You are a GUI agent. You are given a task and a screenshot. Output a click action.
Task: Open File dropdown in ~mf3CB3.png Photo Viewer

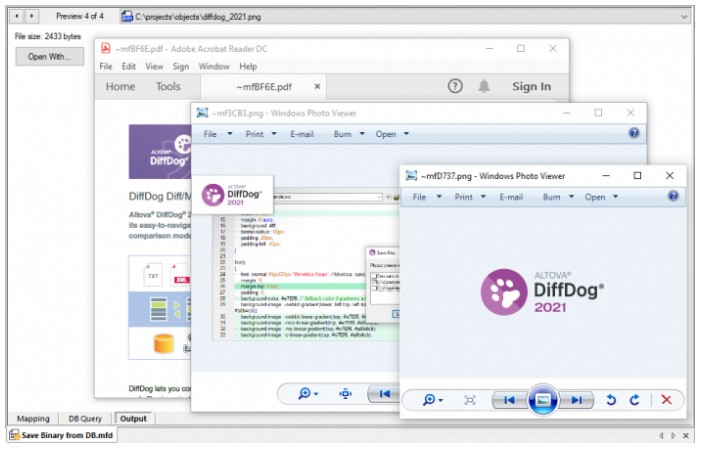(x=217, y=134)
